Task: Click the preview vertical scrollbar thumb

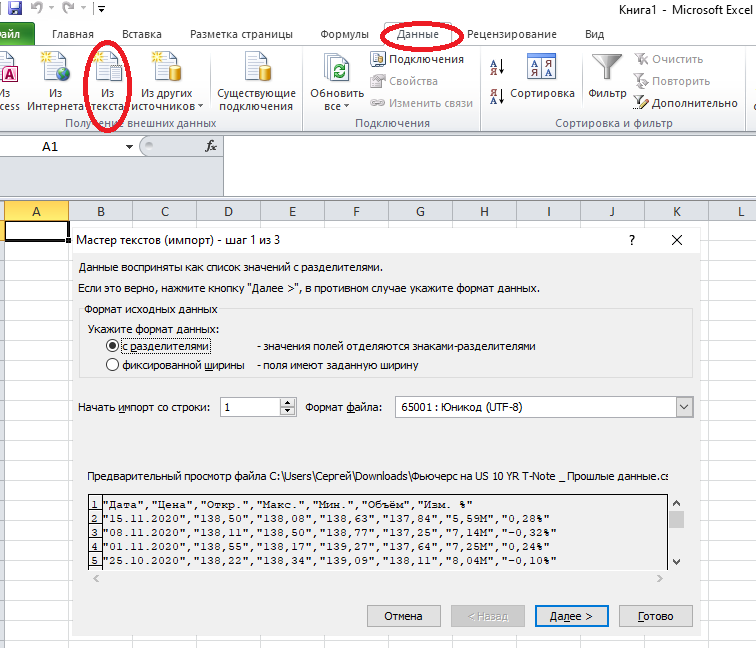Action: click(676, 519)
